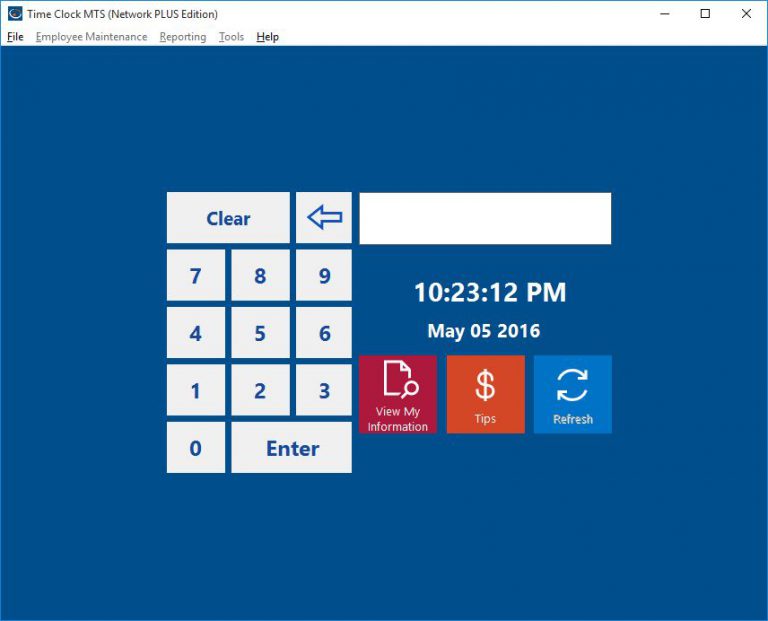Click the Clear keypad button

[x=228, y=217]
